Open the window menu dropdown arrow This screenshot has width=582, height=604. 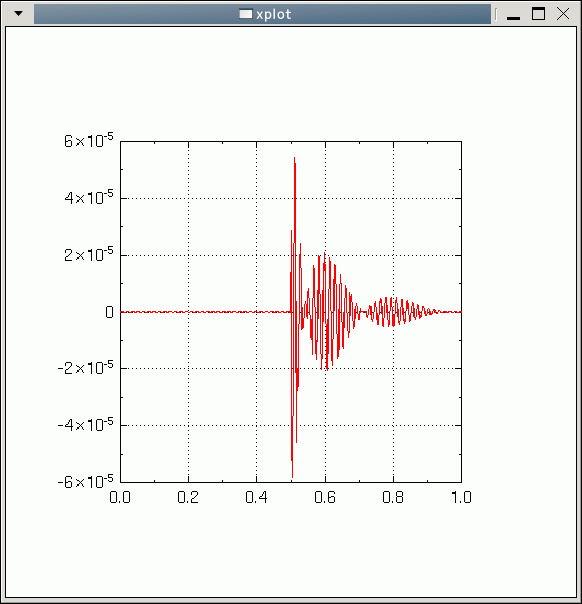(18, 14)
